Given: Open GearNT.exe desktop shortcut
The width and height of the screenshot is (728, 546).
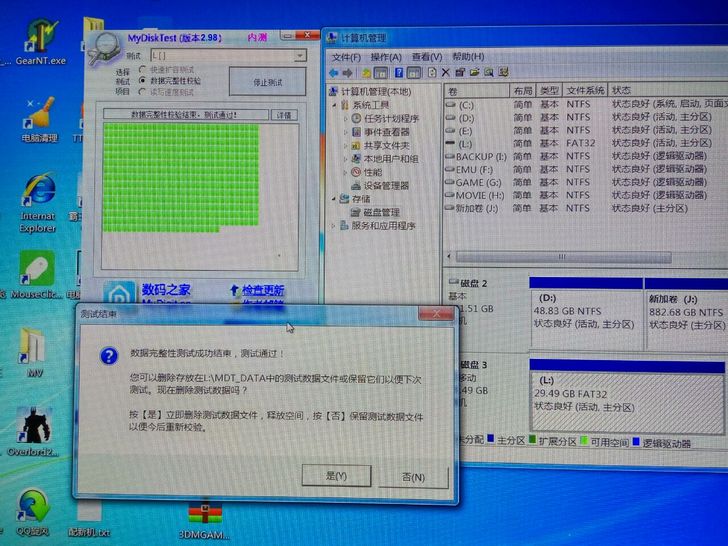Looking at the screenshot, I should [41, 43].
